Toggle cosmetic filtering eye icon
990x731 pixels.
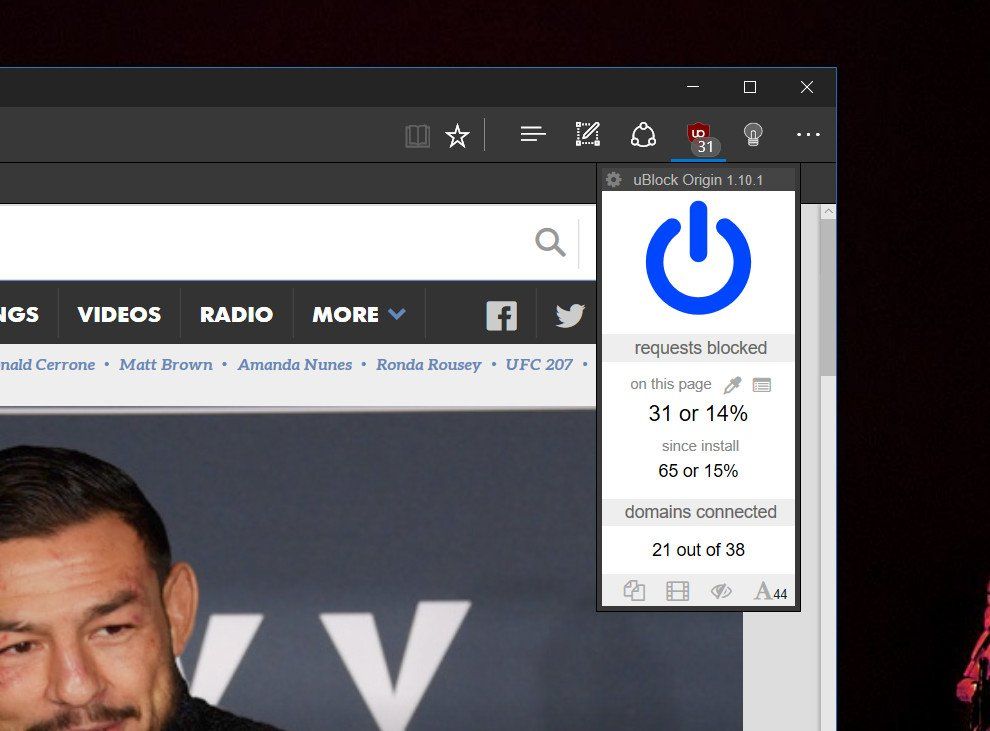(721, 591)
